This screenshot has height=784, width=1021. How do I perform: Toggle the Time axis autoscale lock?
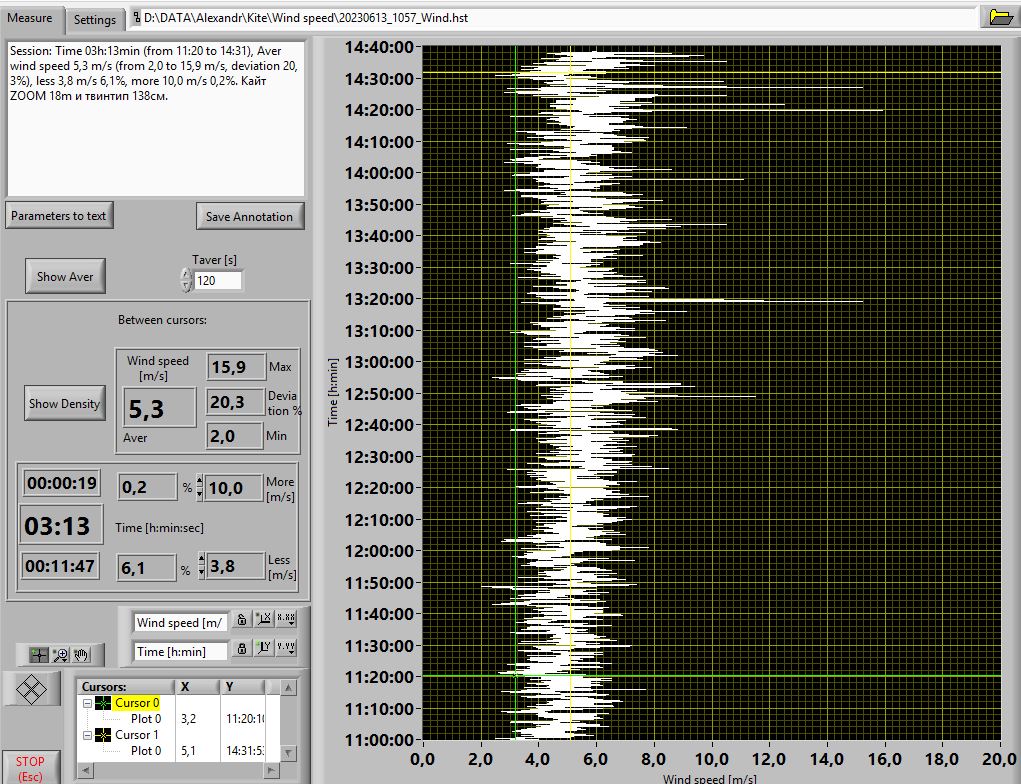pyautogui.click(x=242, y=649)
